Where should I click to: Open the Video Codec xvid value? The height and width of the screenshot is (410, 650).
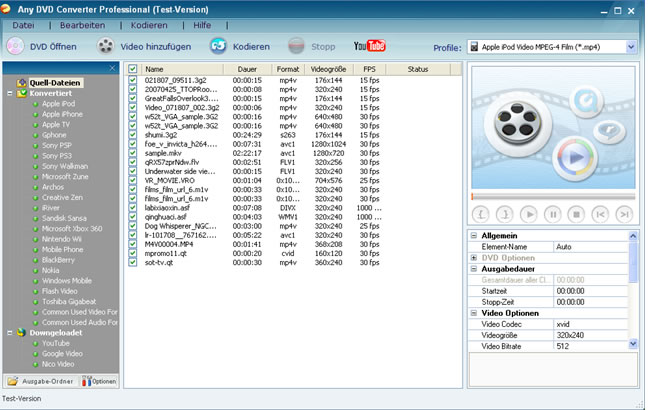(x=591, y=324)
